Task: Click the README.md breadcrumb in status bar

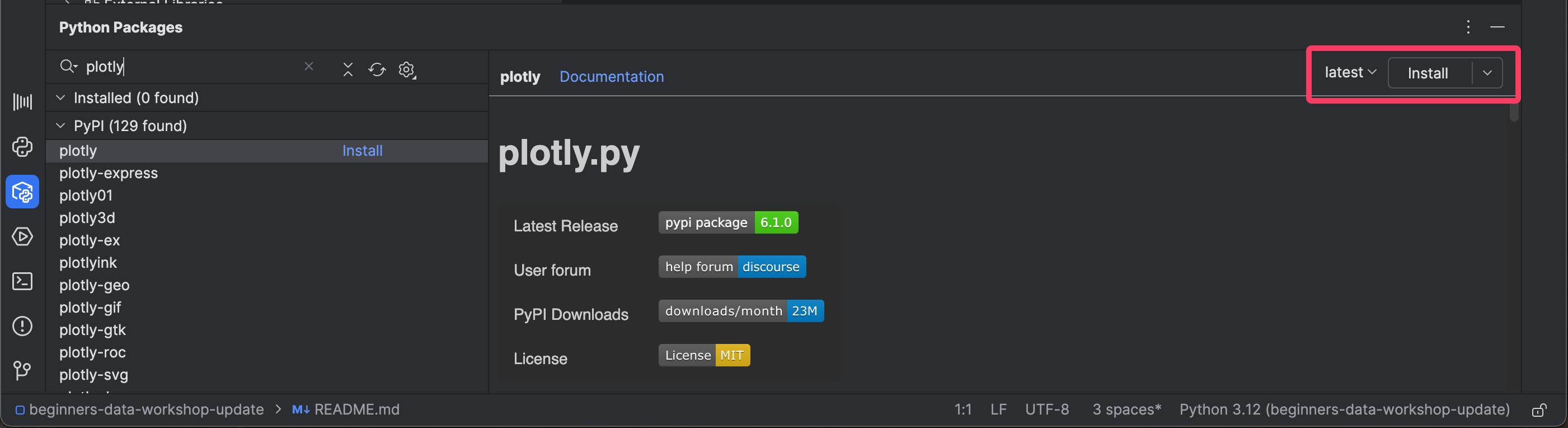Action: [x=346, y=410]
